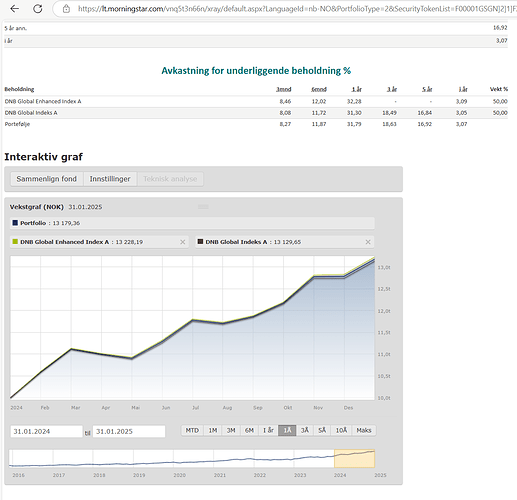Open the Innstillinger tab
This screenshot has height=500, width=517.
coord(110,179)
